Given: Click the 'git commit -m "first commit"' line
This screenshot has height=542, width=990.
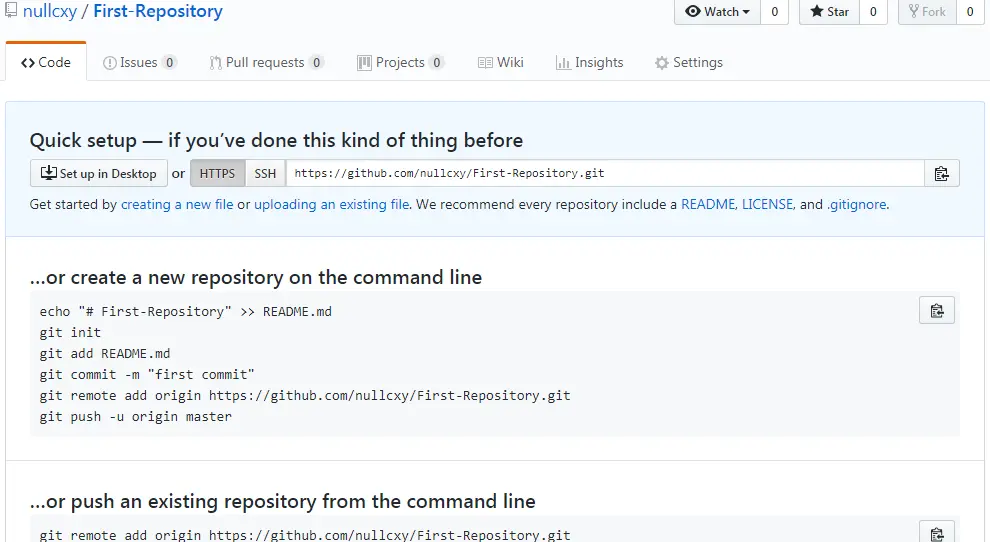Looking at the screenshot, I should tap(146, 375).
